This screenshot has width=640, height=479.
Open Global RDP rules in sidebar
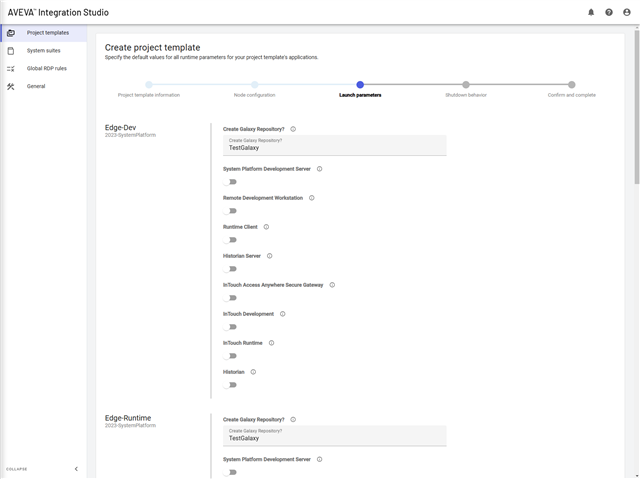pos(44,69)
